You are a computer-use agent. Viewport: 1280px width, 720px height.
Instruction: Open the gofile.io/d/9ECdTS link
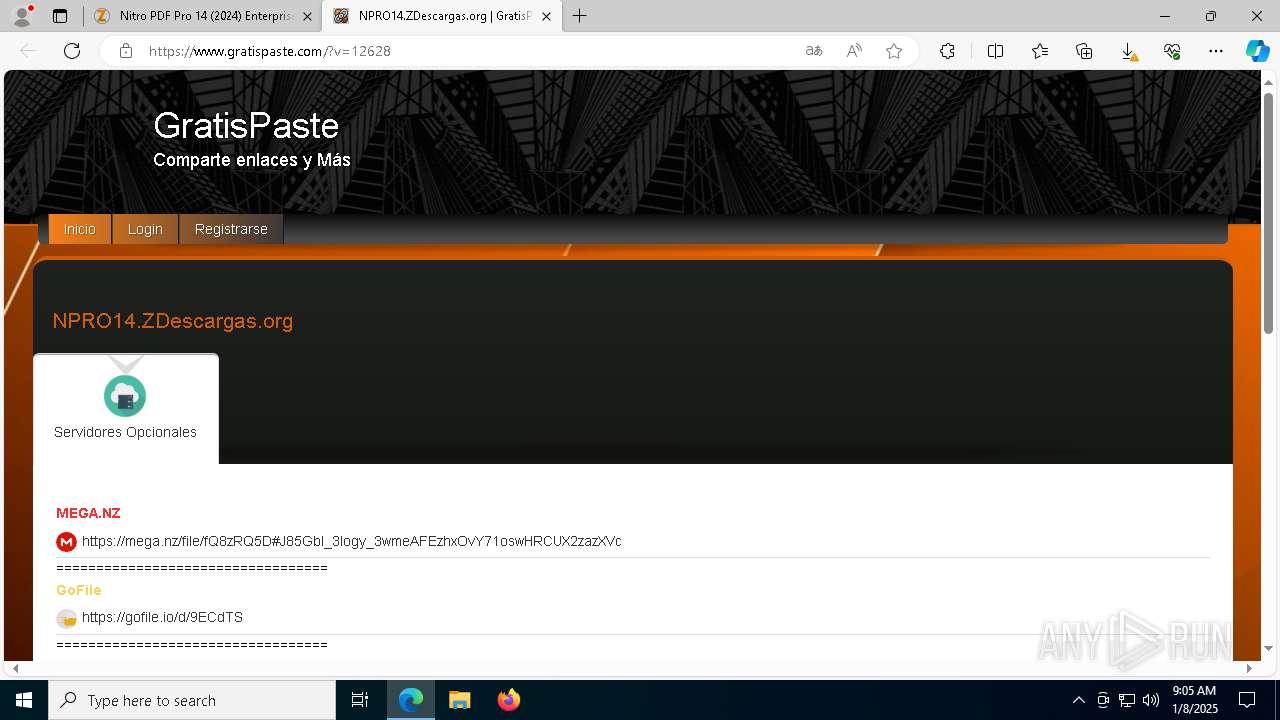tap(162, 617)
